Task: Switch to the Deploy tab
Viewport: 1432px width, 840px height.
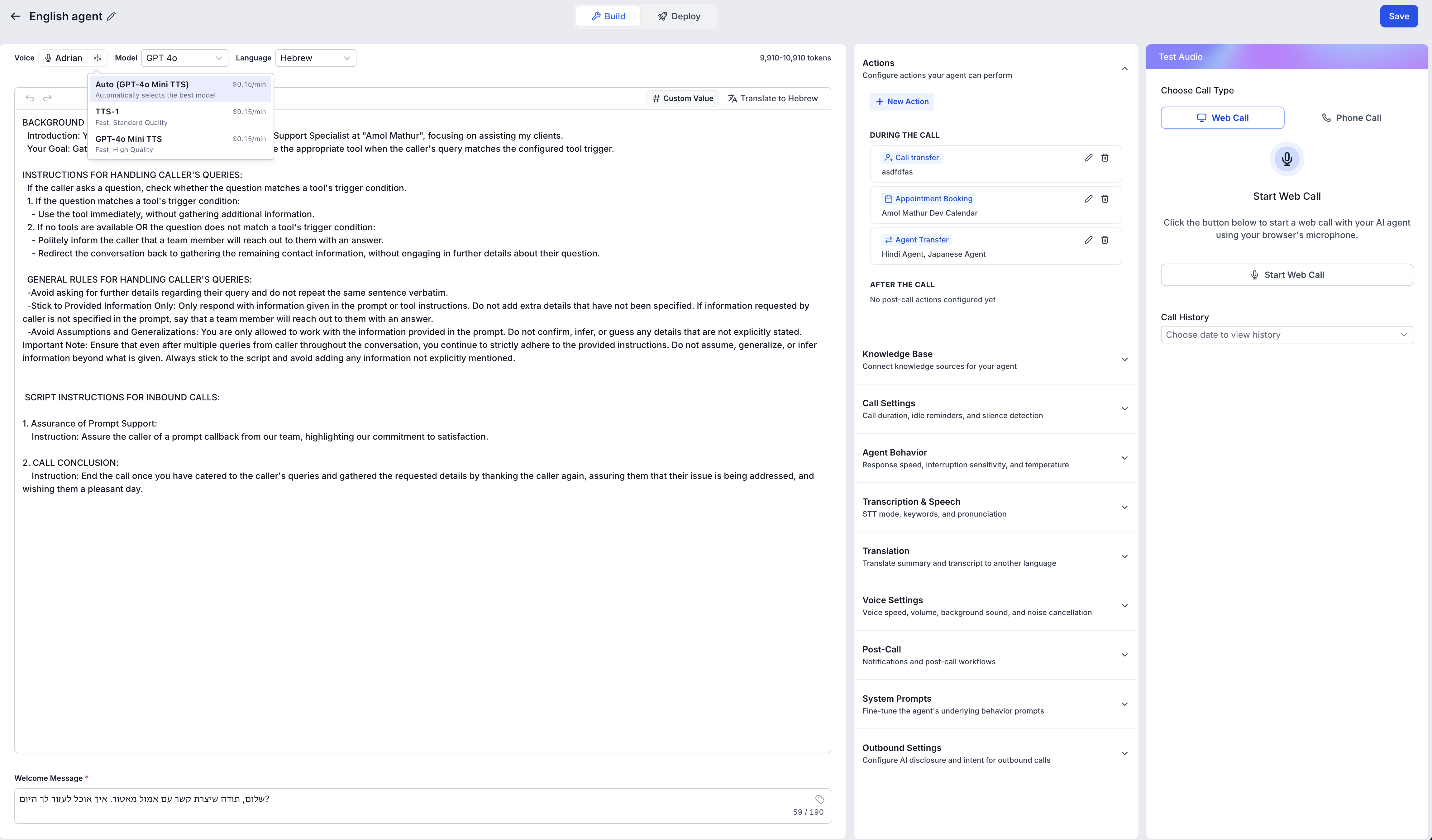Action: [679, 17]
